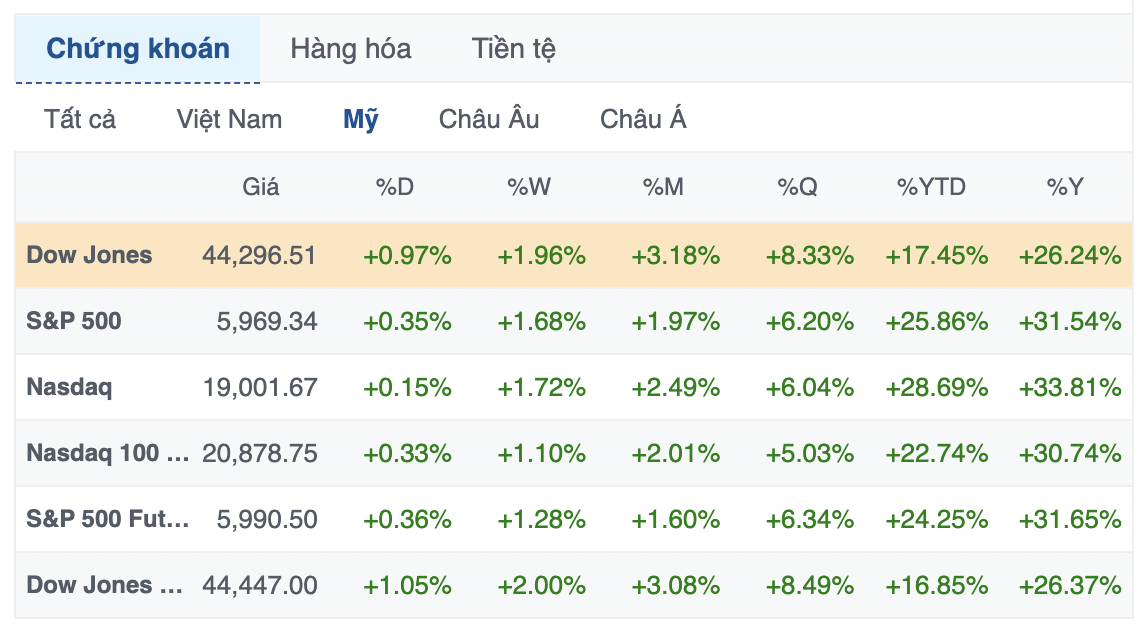Switch to the Việt Nam market filter

(229, 119)
